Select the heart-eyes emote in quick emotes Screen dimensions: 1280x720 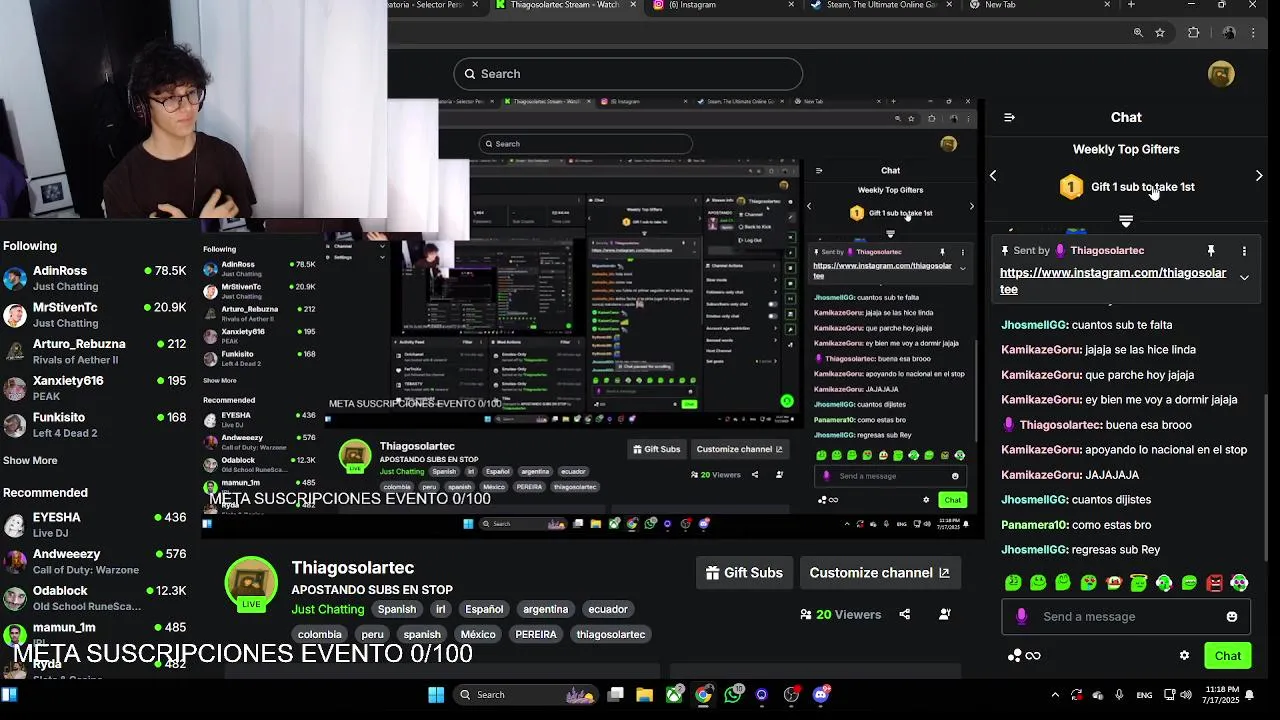pos(1089,582)
